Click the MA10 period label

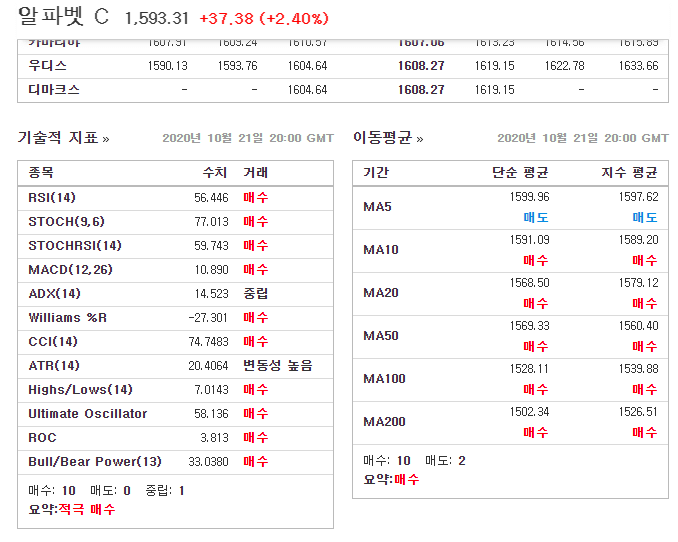pyautogui.click(x=381, y=250)
